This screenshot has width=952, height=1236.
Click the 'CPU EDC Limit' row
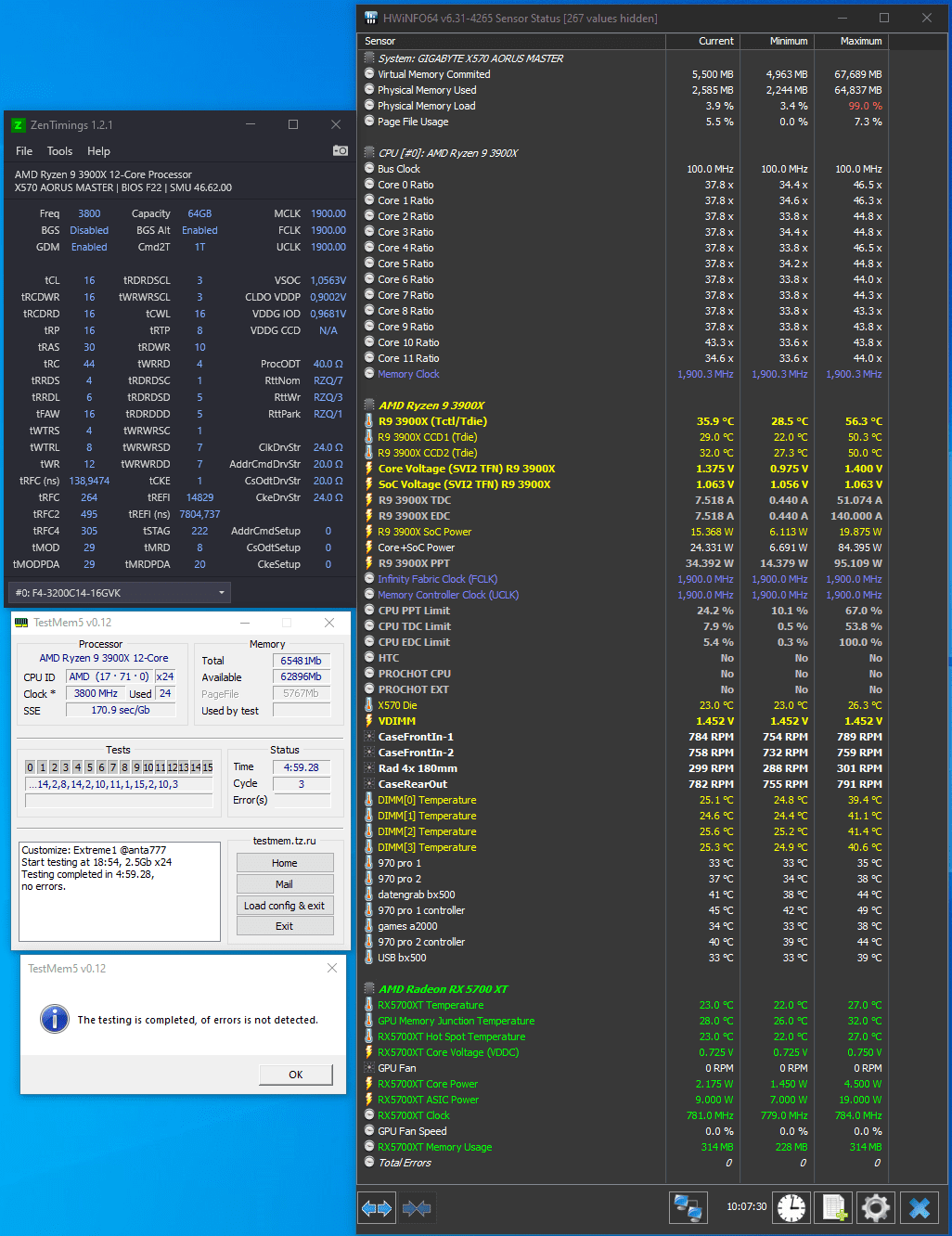pyautogui.click(x=624, y=642)
